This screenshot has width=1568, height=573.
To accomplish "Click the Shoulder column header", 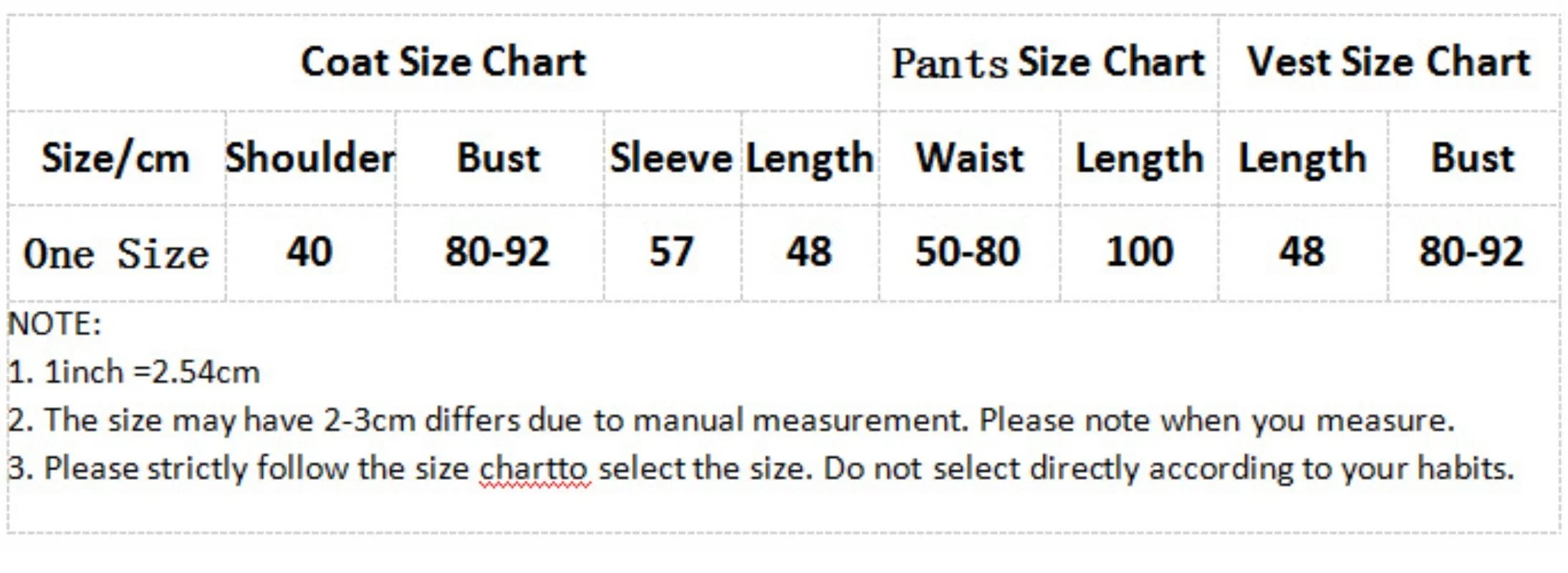I will 310,158.
